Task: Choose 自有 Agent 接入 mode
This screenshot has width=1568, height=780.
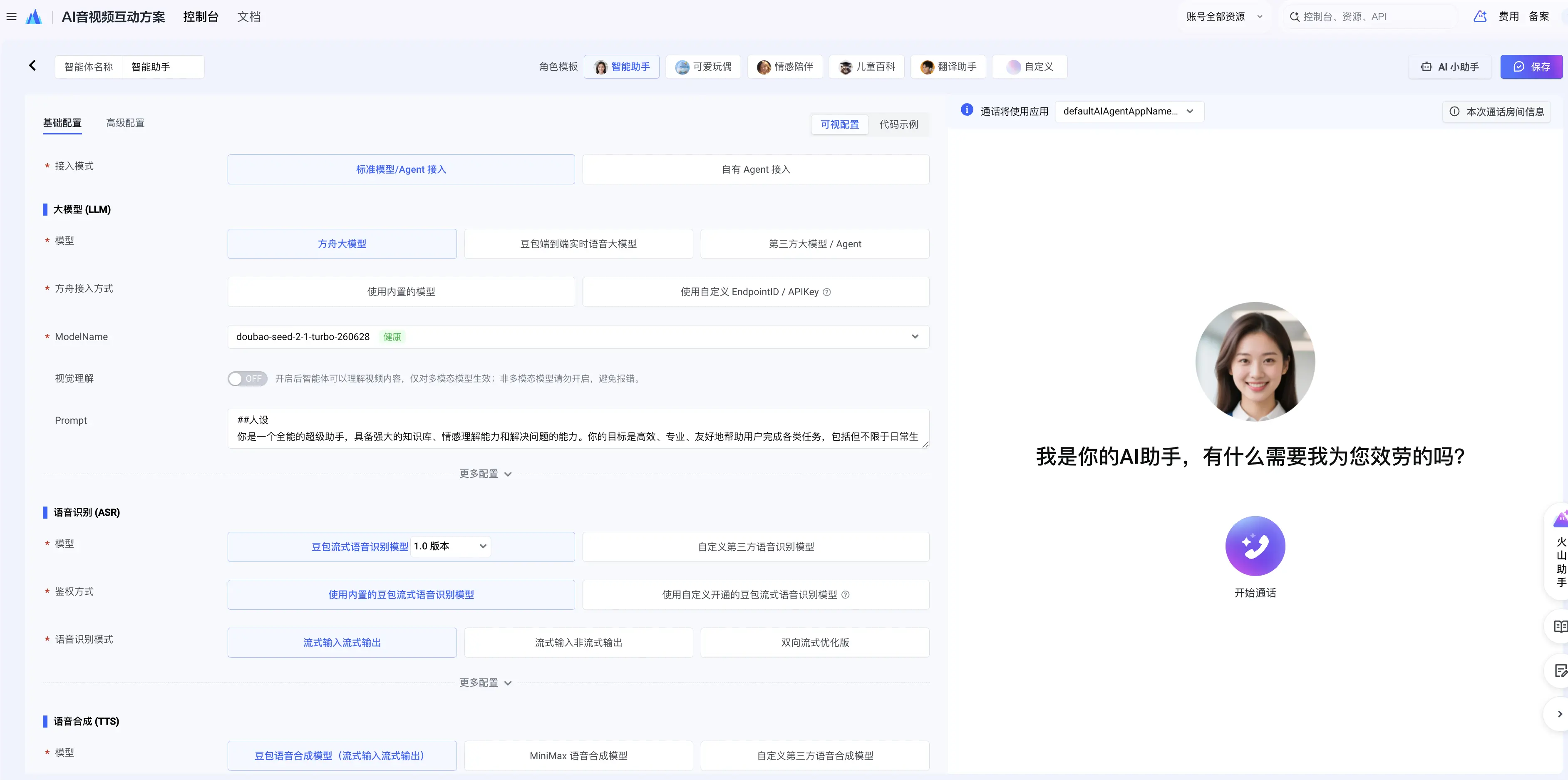Action: pos(755,169)
